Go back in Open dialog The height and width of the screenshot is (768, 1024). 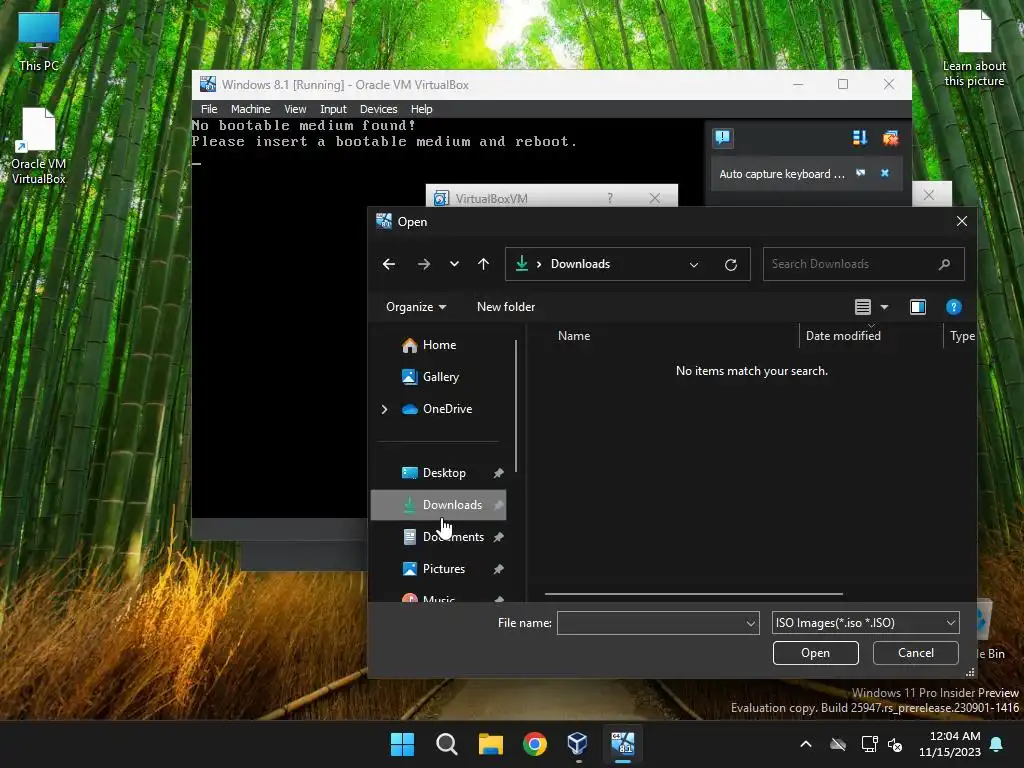point(389,264)
